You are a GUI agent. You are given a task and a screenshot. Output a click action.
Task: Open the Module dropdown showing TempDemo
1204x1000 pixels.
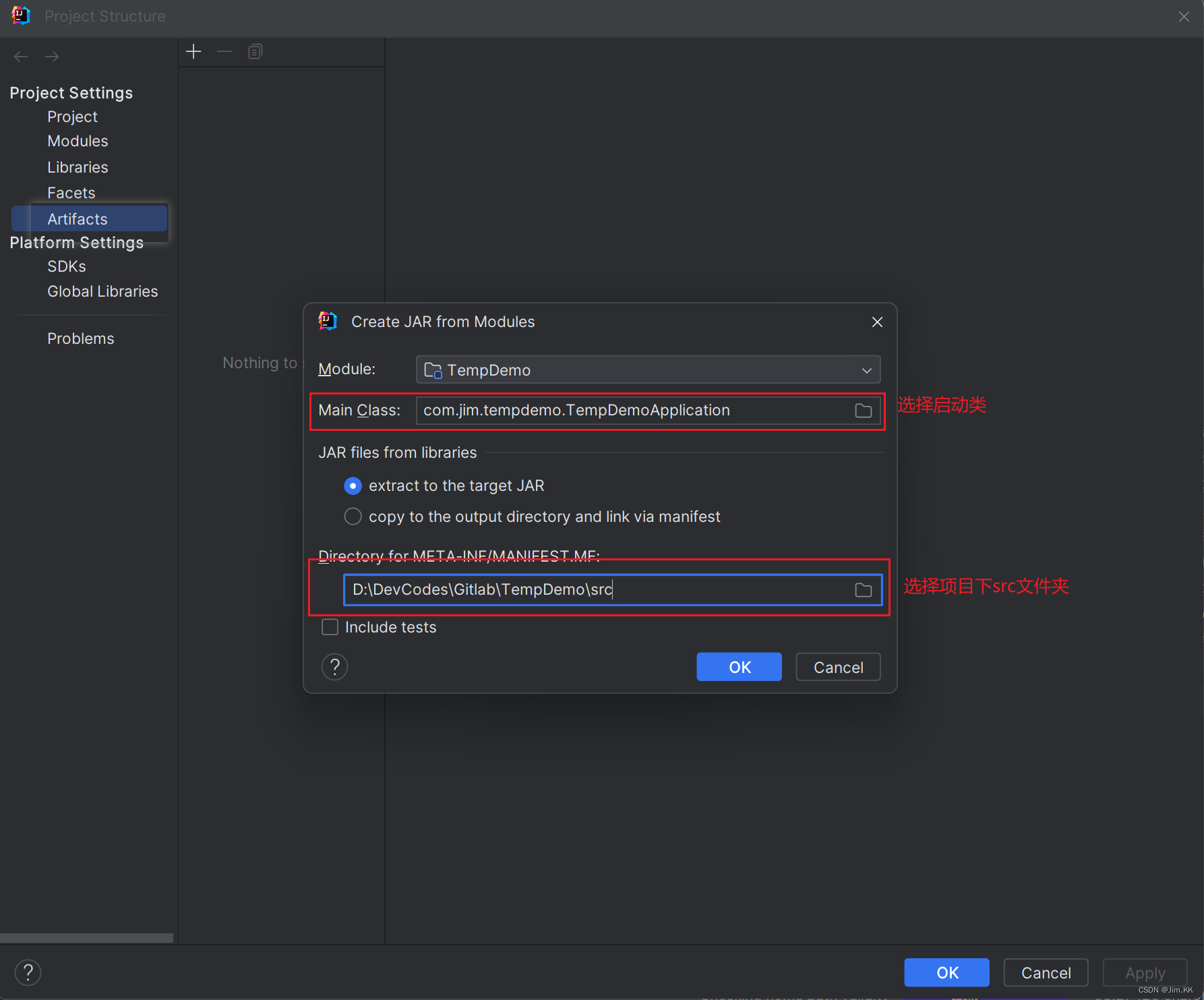coord(648,370)
